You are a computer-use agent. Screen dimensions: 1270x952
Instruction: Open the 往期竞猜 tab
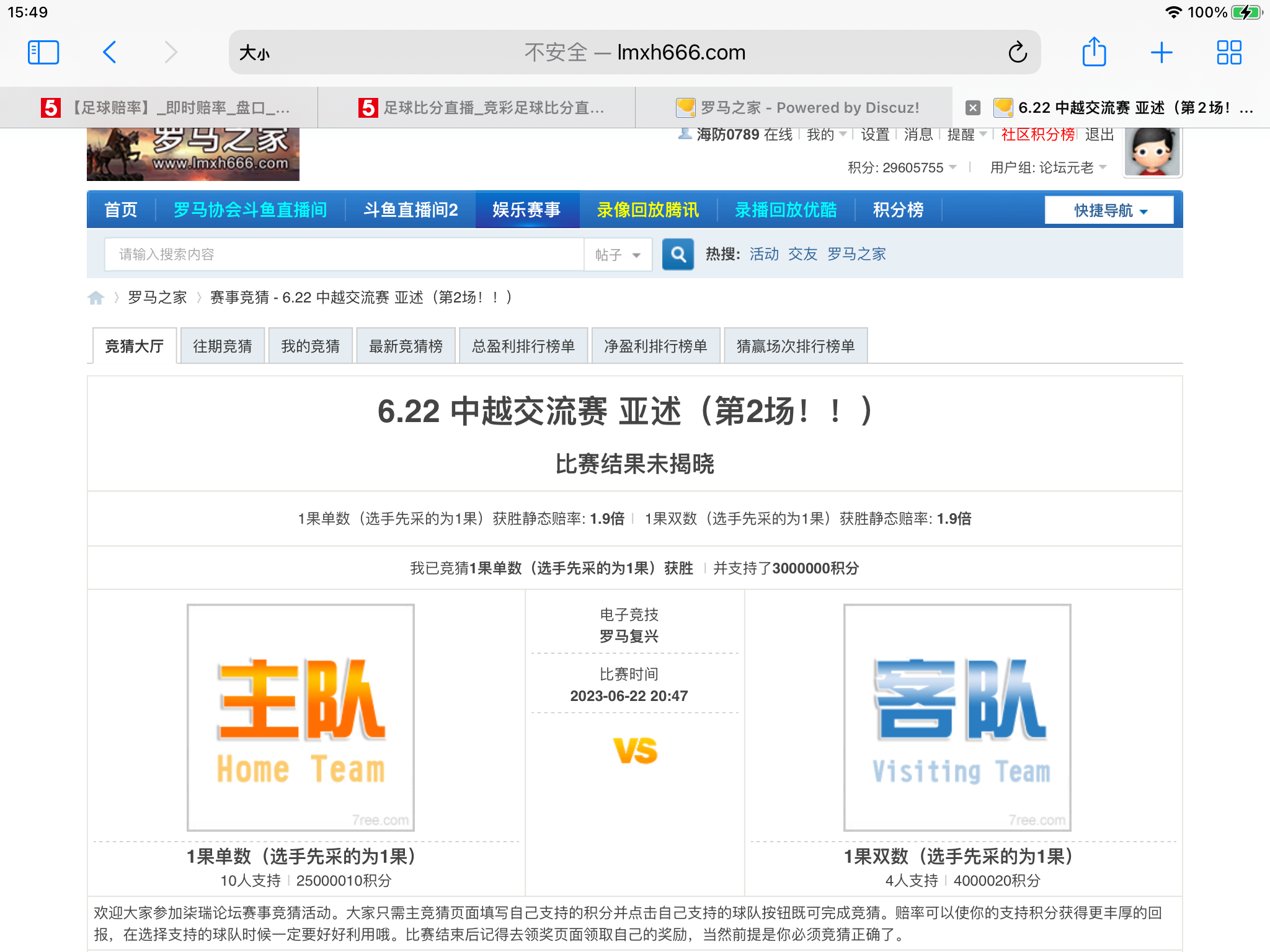(222, 345)
